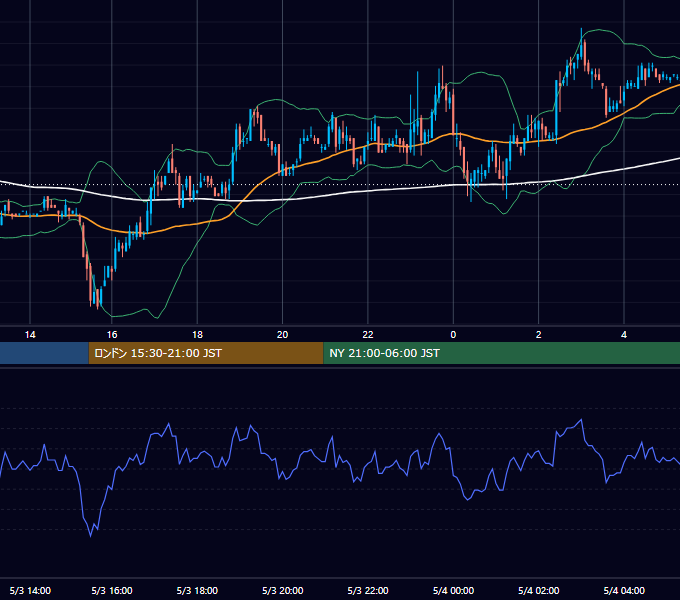
Task: Click the '20' hour label on price chart axis
Action: pos(282,335)
